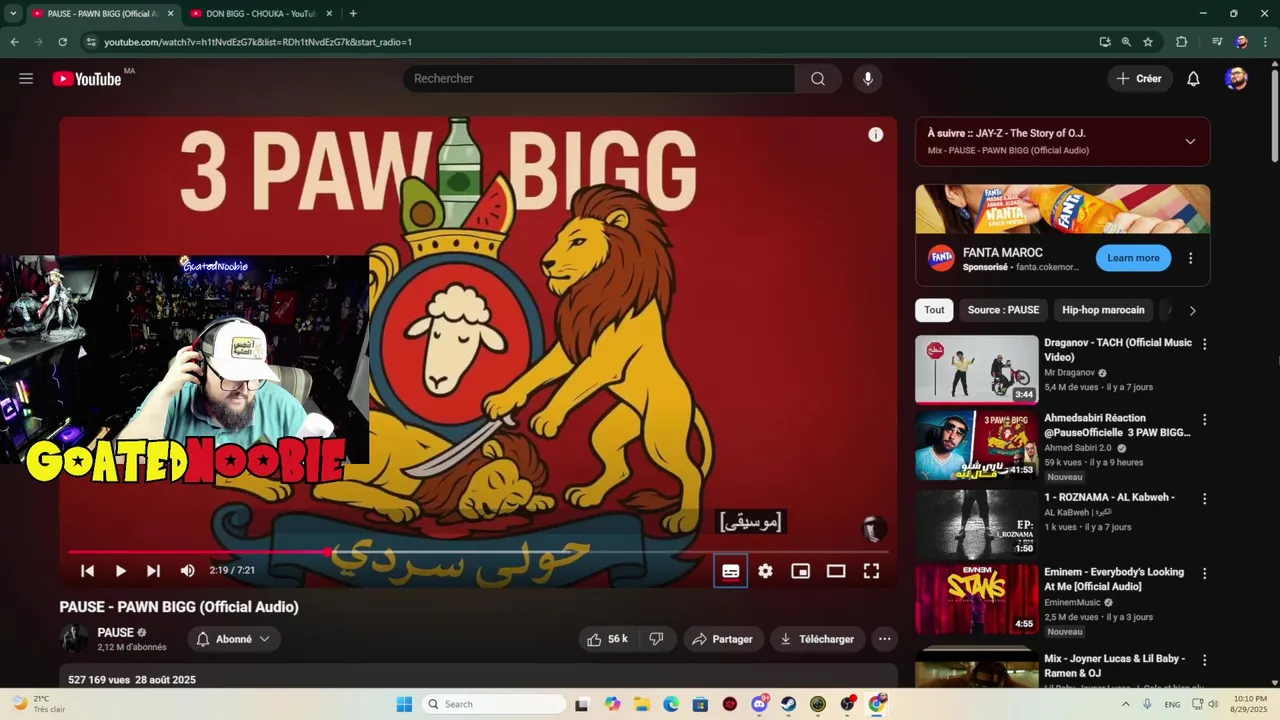Click install app icon in address bar
This screenshot has width=1280, height=720.
pos(1104,42)
